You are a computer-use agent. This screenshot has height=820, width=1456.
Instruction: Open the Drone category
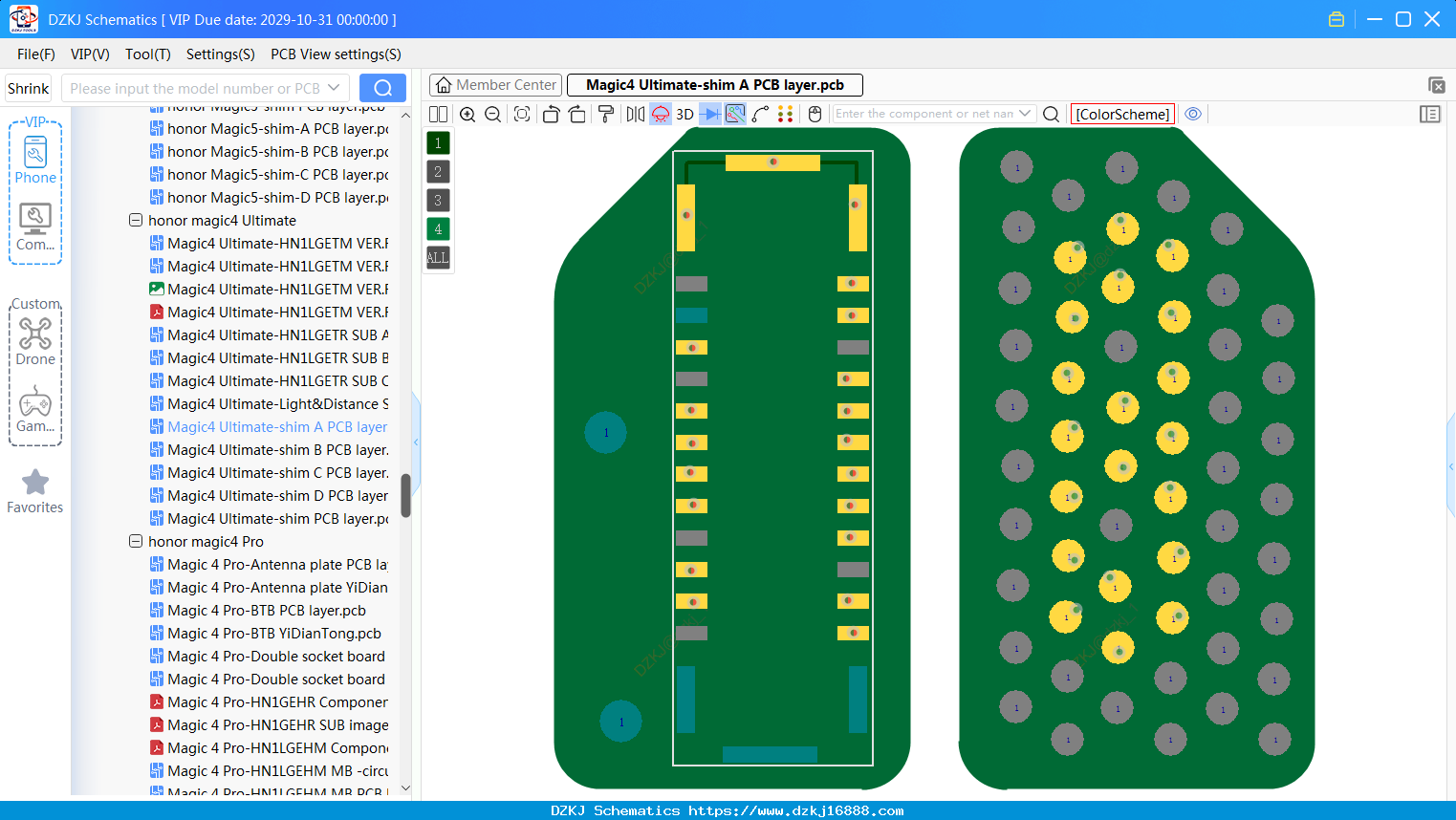(x=35, y=341)
